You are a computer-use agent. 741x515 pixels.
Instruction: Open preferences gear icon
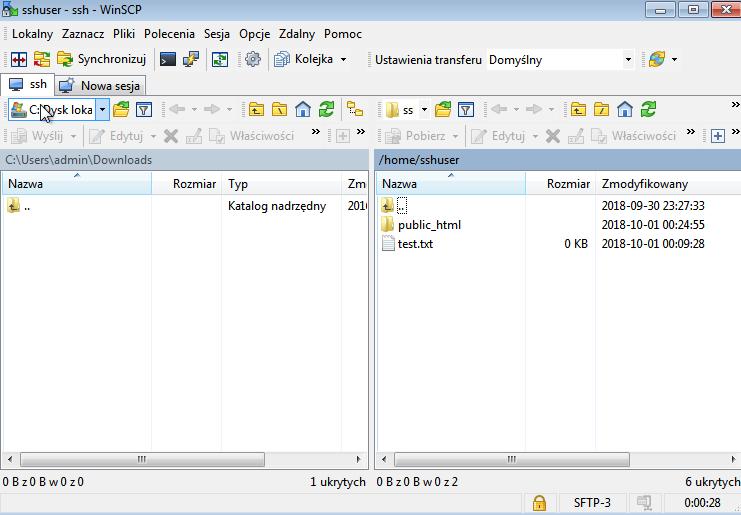253,60
